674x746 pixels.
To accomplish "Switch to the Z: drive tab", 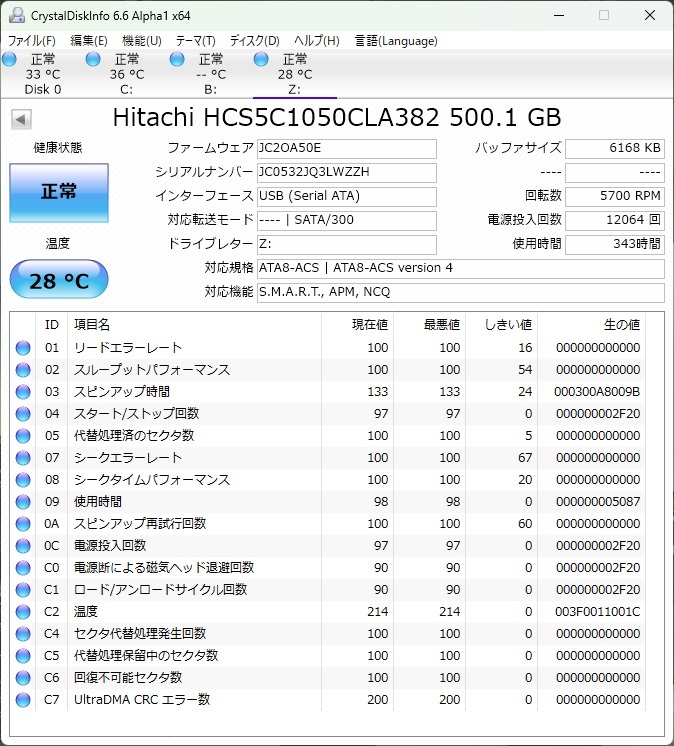I will coord(294,74).
